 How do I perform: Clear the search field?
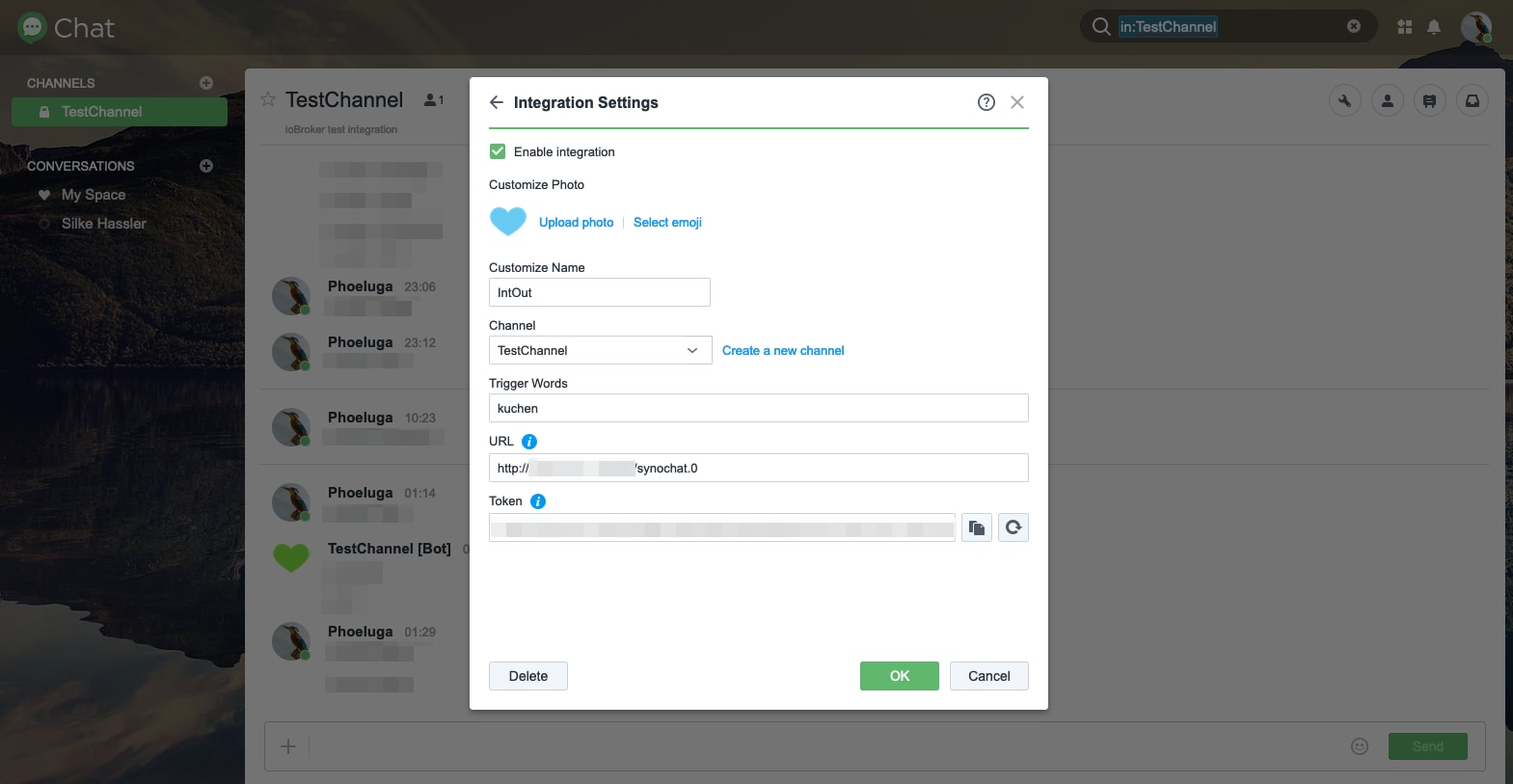pyautogui.click(x=1354, y=27)
